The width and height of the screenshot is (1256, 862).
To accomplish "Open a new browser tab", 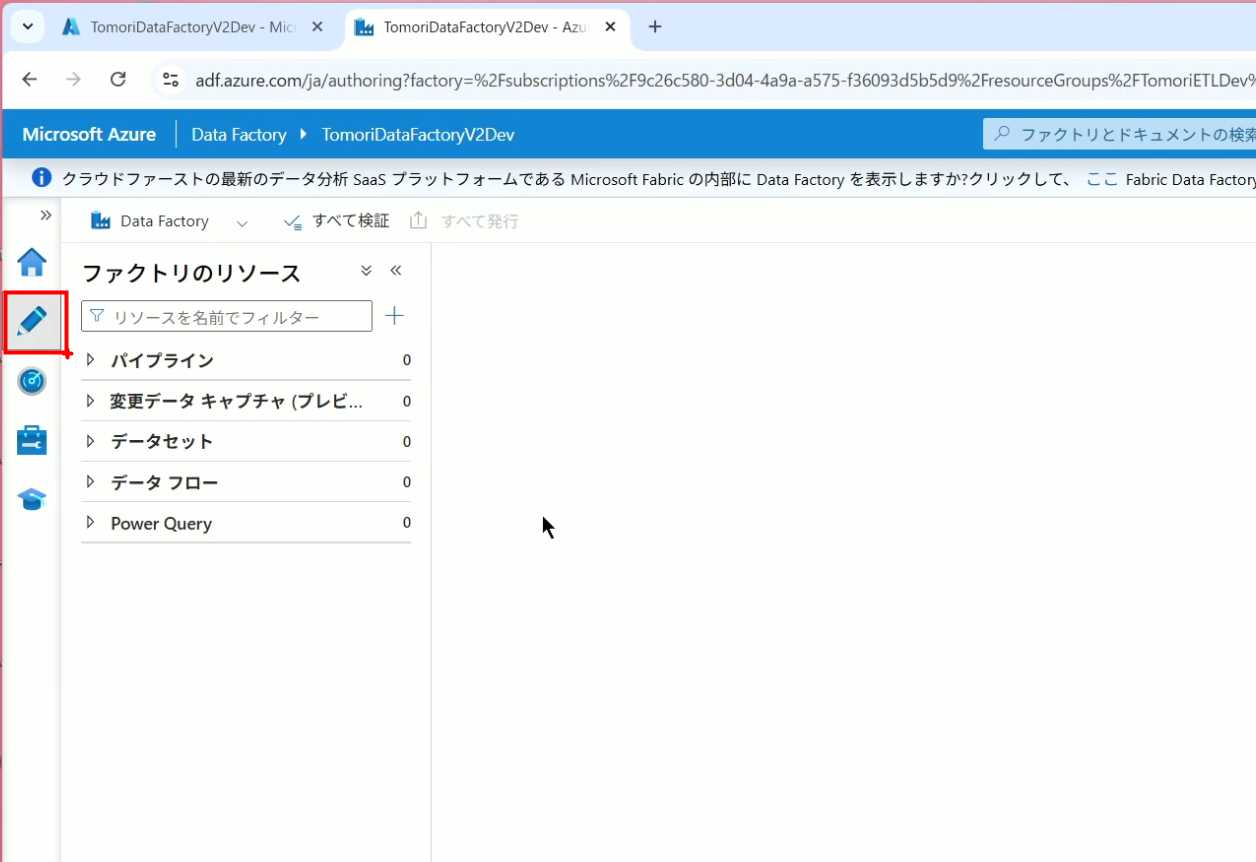I will tap(655, 27).
